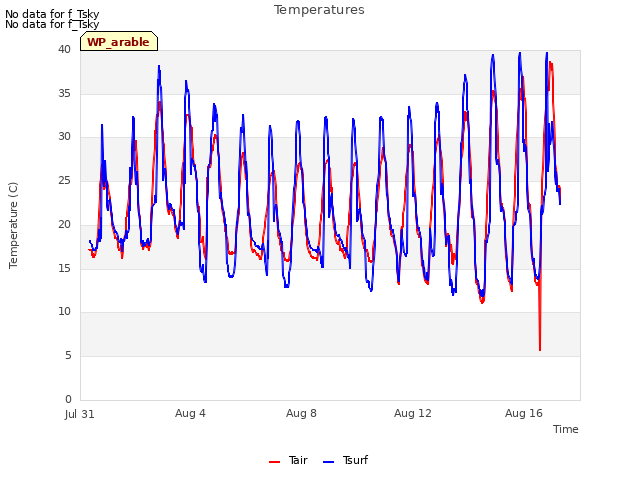The image size is (640, 480).
Task: Click the 10 y-axis value
Action: click(64, 312)
